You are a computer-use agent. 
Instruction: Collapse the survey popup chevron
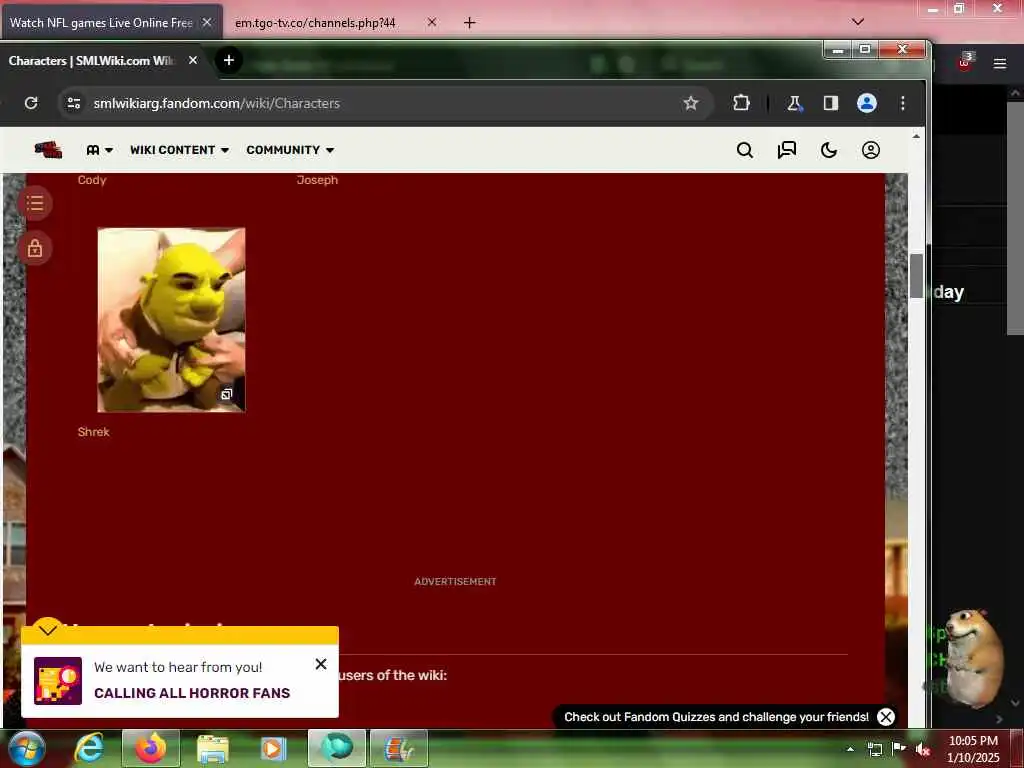[x=48, y=630]
